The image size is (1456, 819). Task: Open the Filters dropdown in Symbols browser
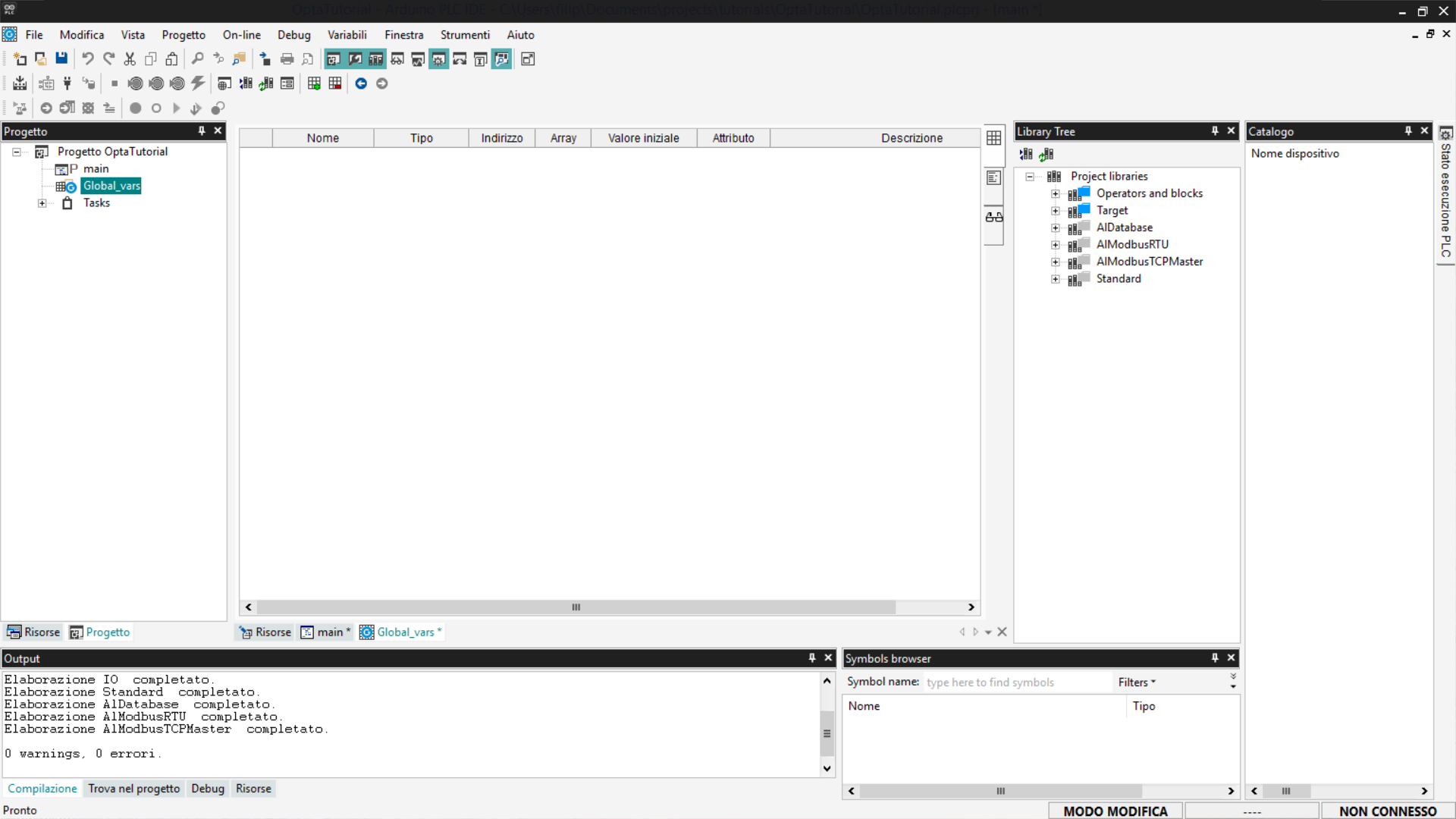point(1137,682)
